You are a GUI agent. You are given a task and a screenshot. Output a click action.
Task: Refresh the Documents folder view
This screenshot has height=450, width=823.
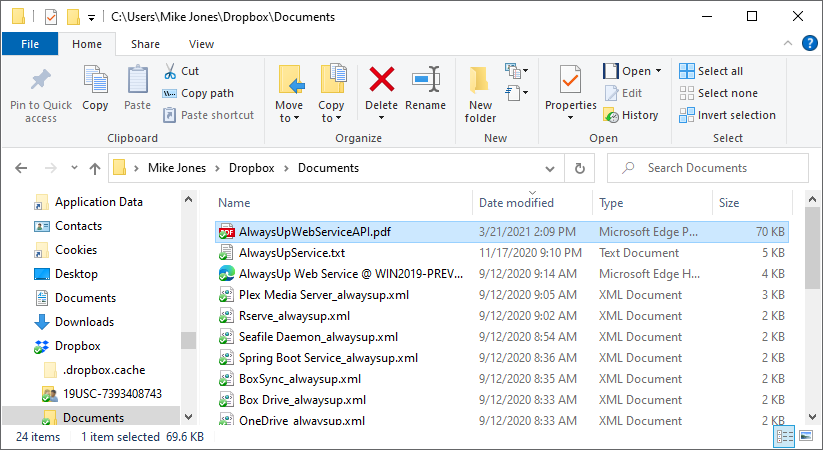[x=579, y=168]
